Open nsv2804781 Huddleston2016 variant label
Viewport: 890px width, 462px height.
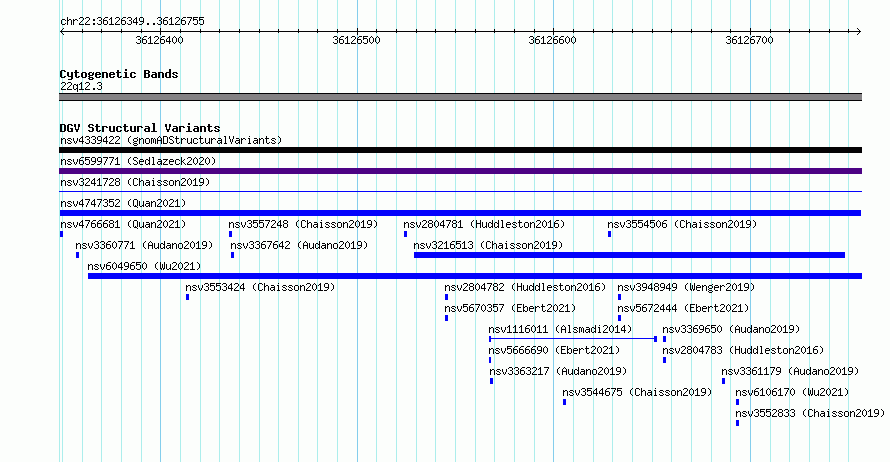[484, 224]
